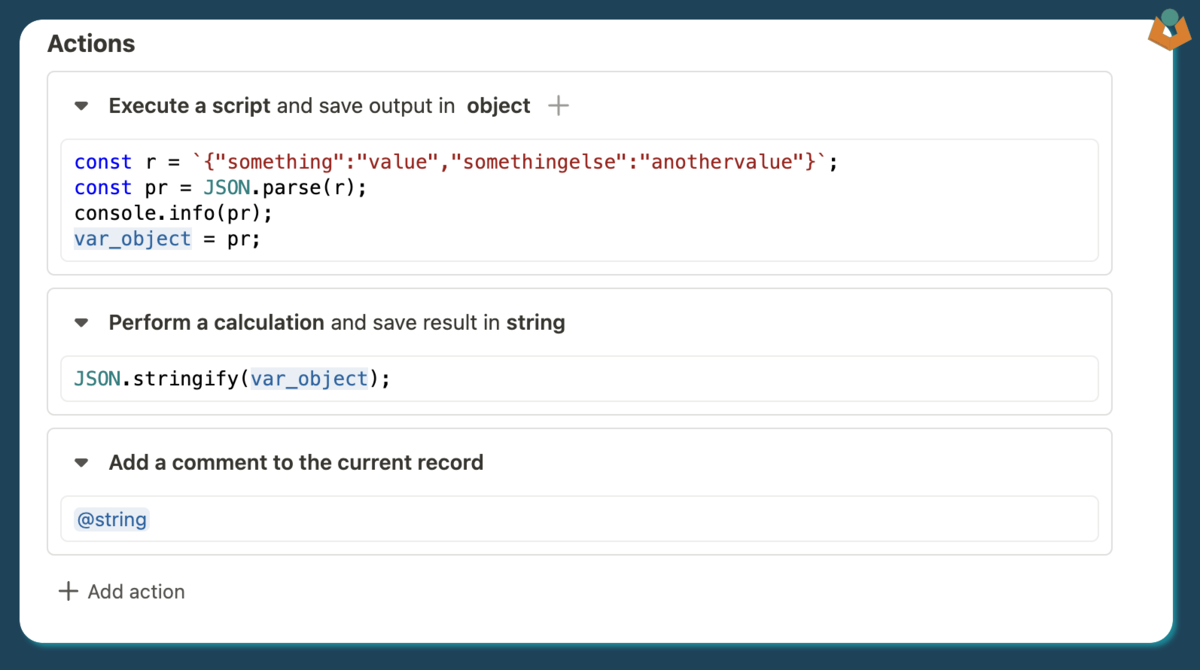
Task: Collapse the Execute a script action
Action: 82,105
